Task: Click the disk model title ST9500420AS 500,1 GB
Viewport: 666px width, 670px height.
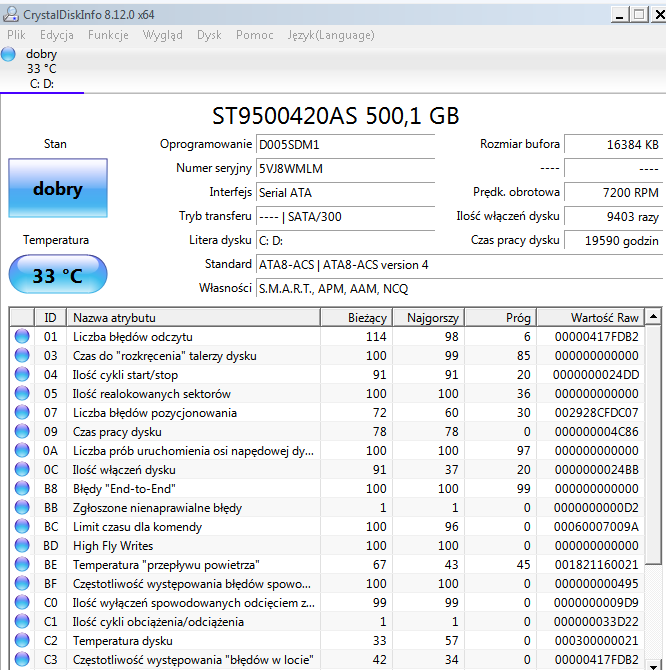Action: click(336, 115)
